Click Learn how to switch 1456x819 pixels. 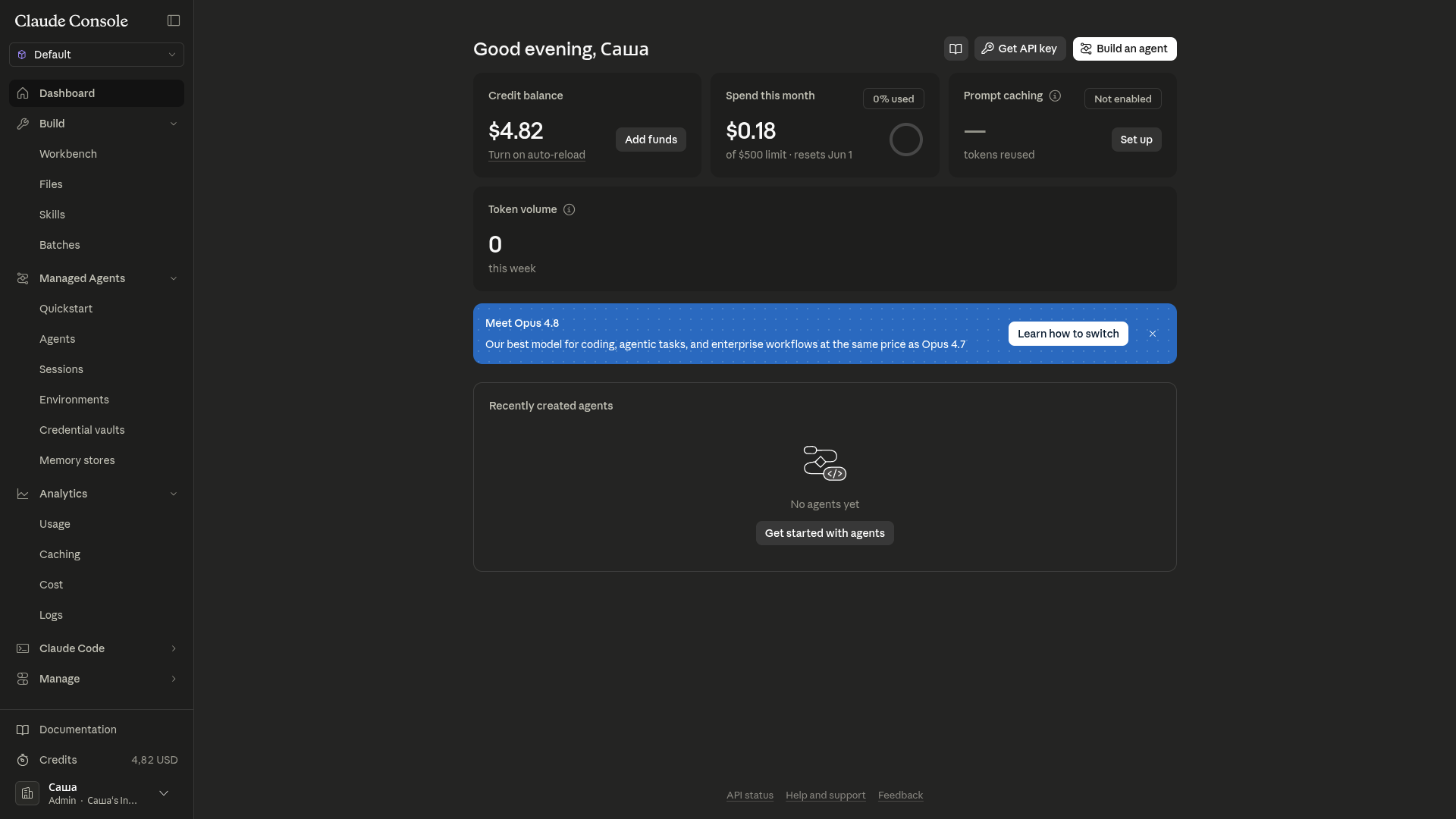click(1068, 334)
